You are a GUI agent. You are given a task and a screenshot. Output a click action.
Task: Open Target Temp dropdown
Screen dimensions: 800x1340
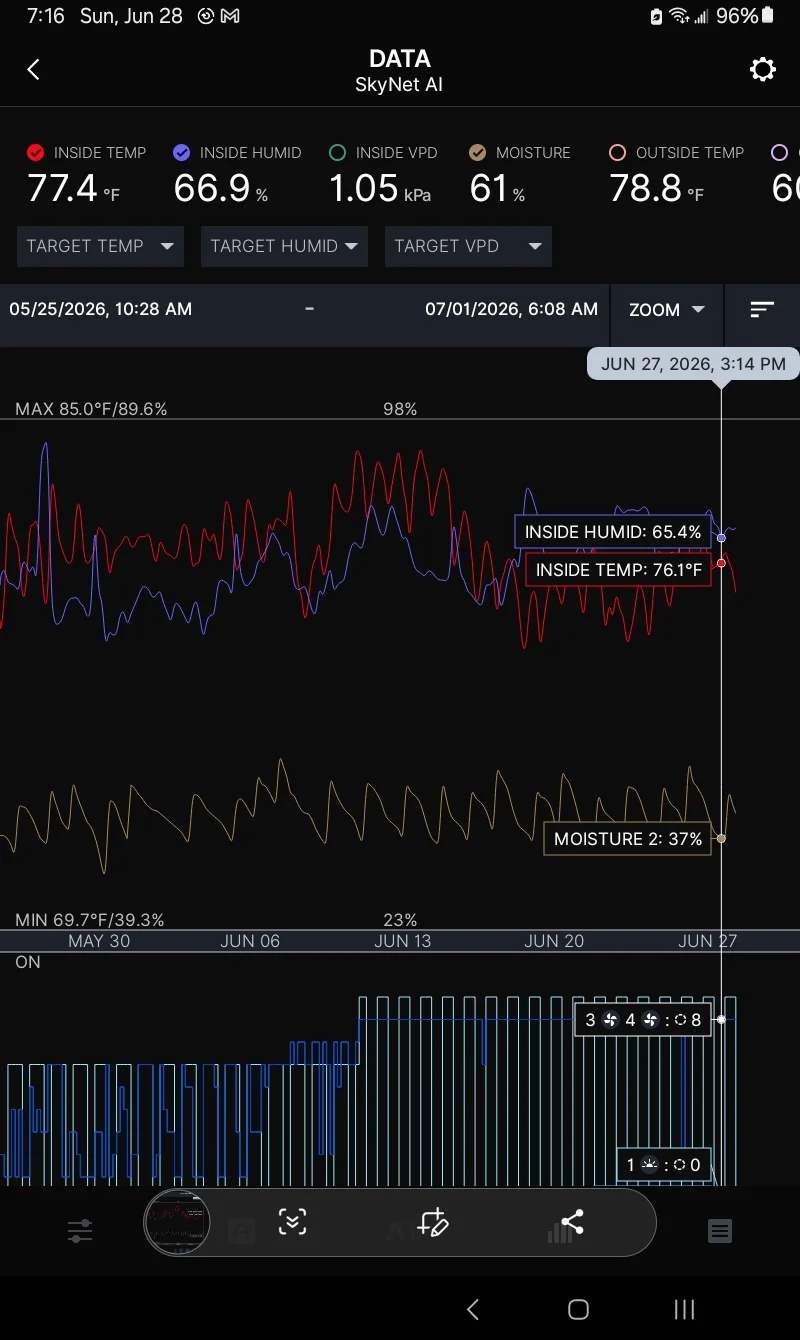100,246
